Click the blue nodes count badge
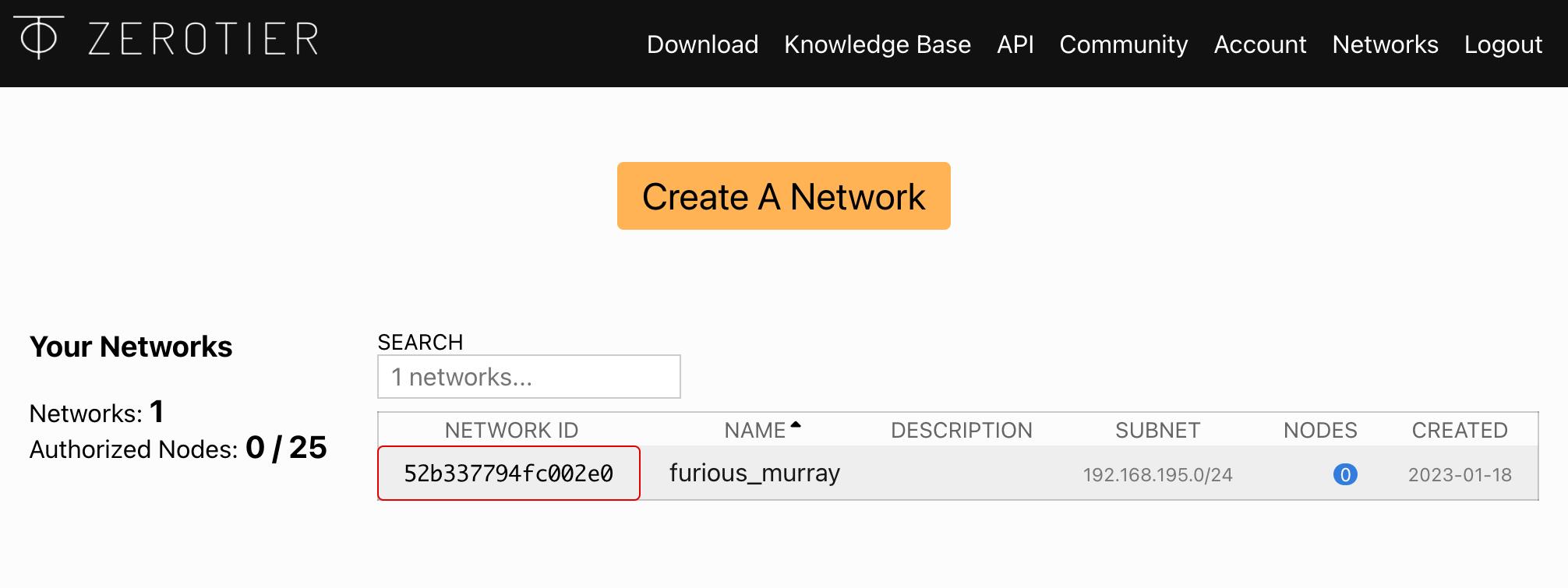 pyautogui.click(x=1344, y=474)
